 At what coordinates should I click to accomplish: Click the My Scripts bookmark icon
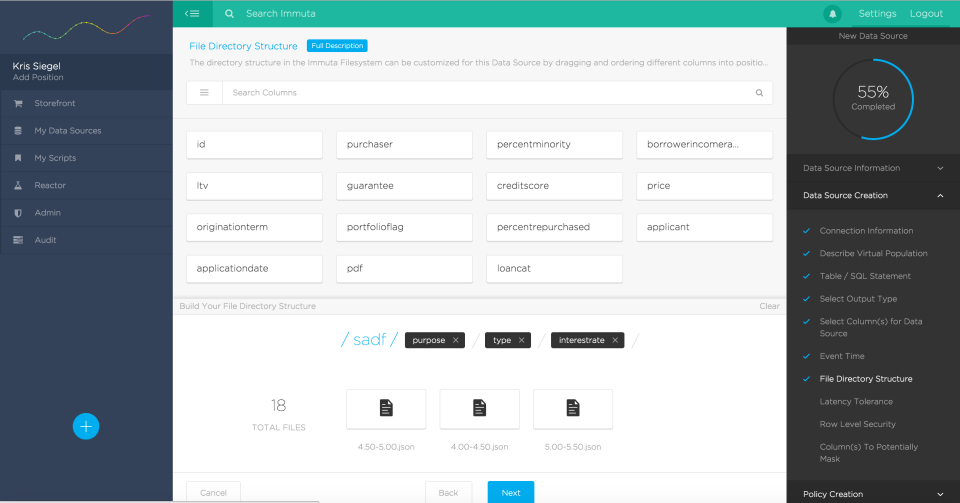point(18,158)
